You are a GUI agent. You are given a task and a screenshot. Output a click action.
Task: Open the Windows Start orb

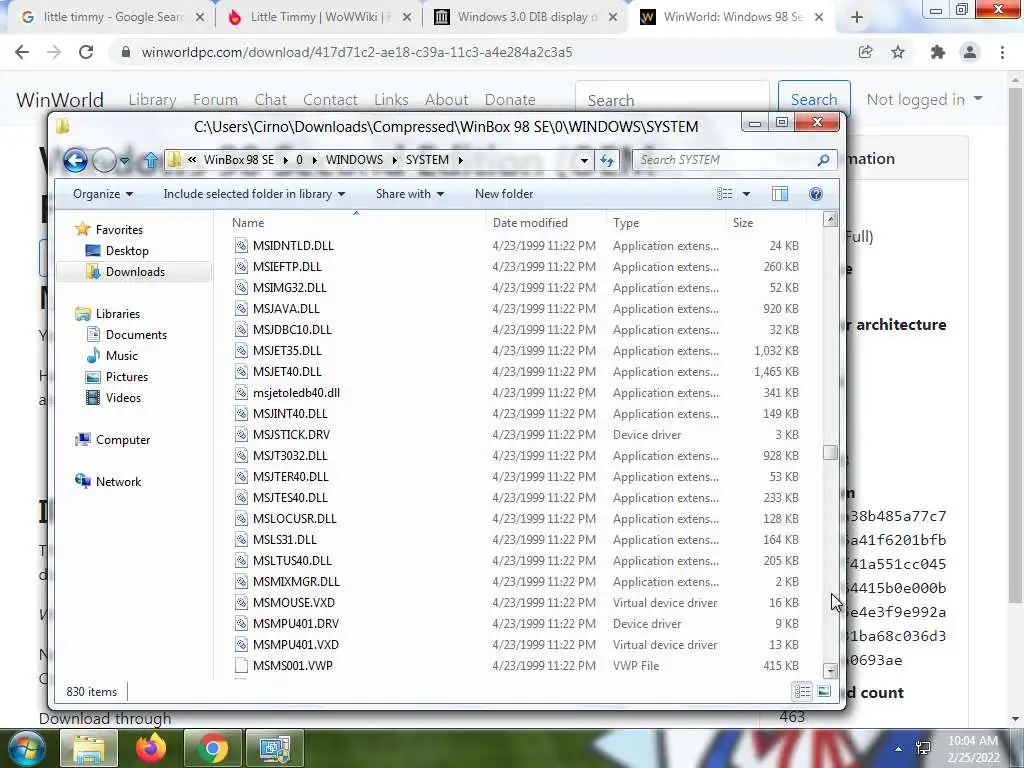[26, 748]
